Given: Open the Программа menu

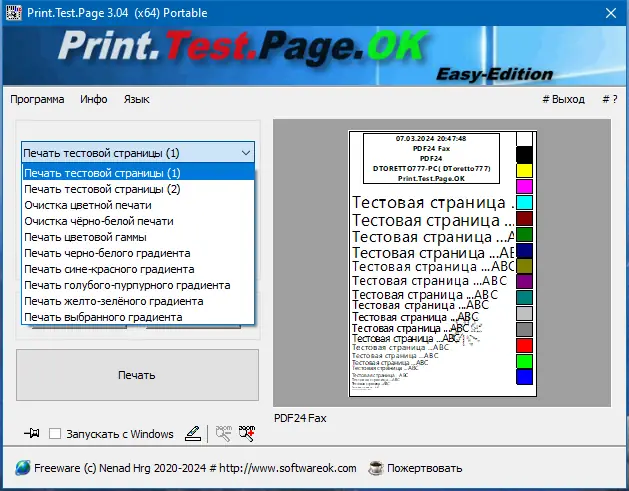Looking at the screenshot, I should (x=37, y=99).
